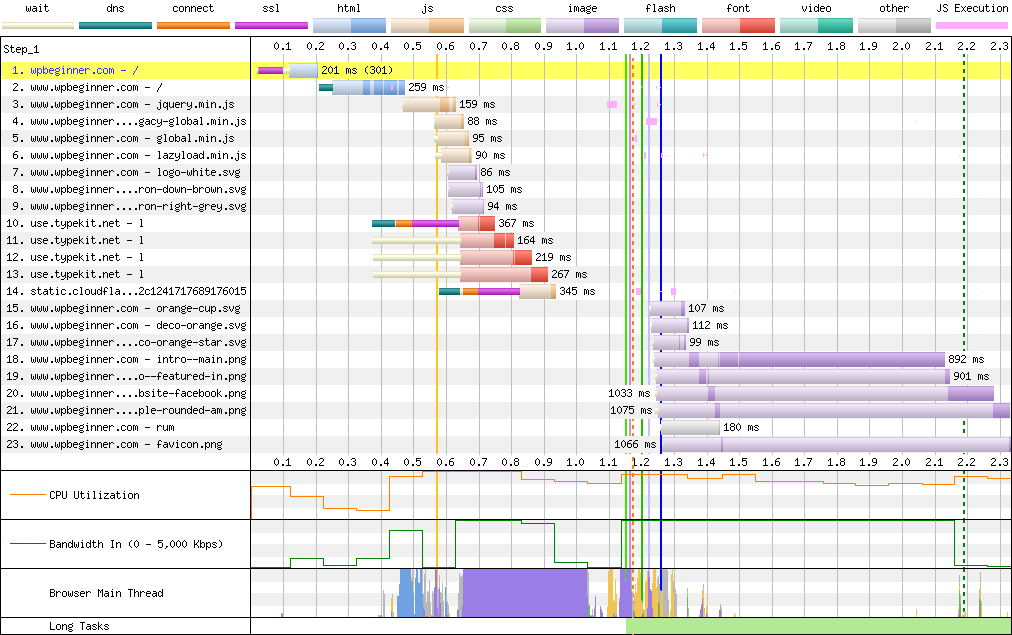Screen dimensions: 1012x635
Task: Click the font legend color swatch
Action: 738,24
